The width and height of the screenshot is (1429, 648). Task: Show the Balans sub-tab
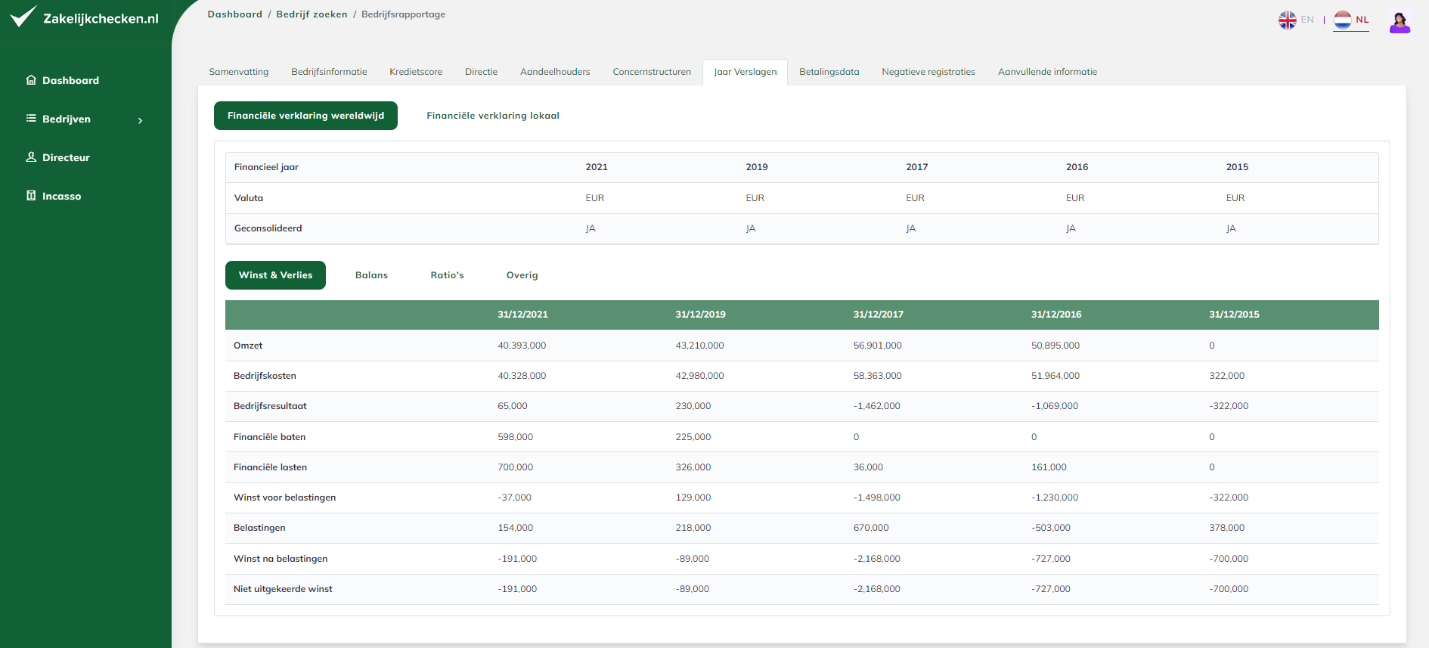tap(371, 275)
